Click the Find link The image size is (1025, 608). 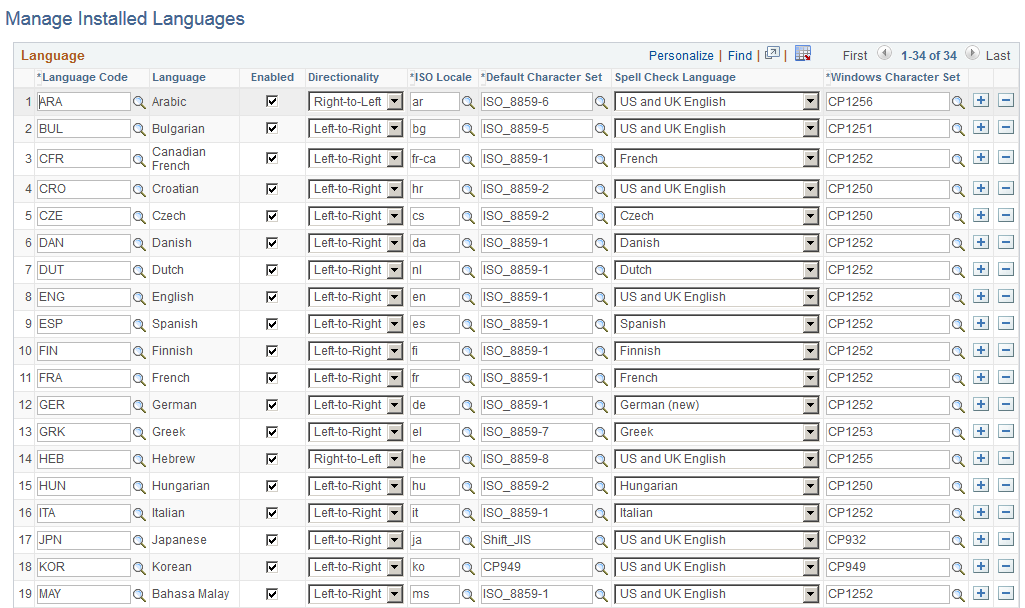[x=740, y=56]
